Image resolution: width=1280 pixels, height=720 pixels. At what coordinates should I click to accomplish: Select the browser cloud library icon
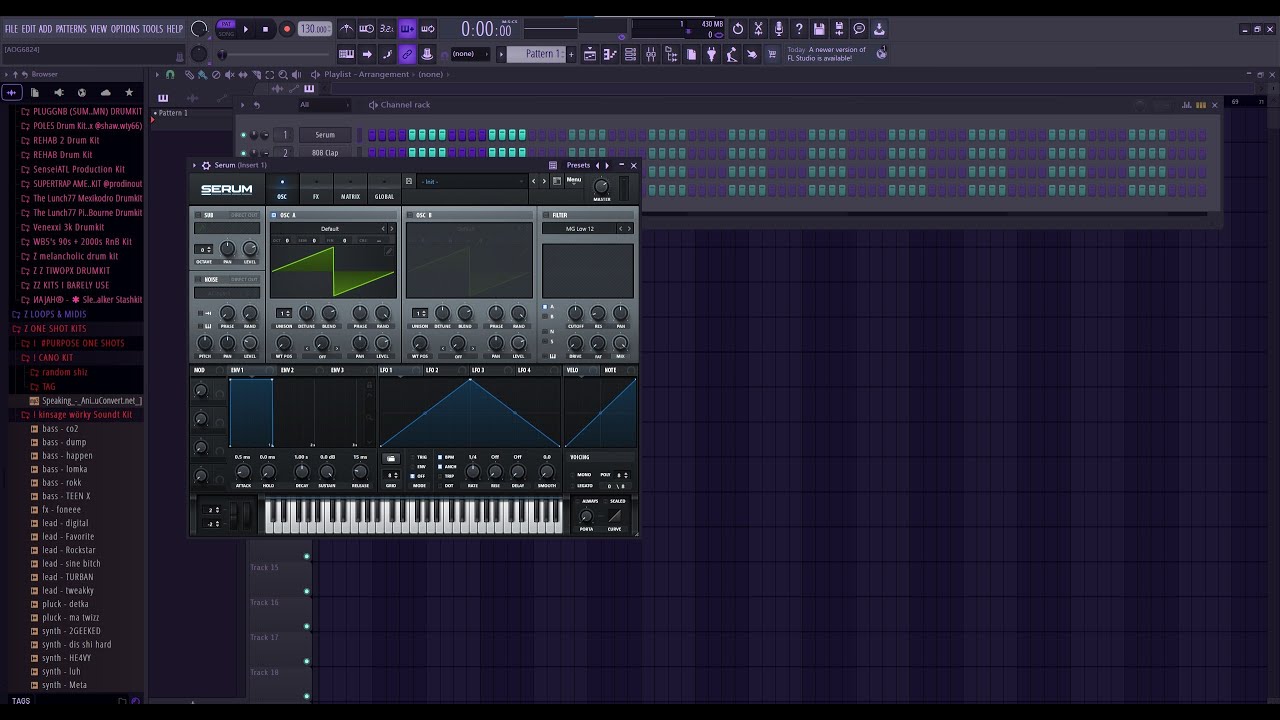pyautogui.click(x=105, y=93)
